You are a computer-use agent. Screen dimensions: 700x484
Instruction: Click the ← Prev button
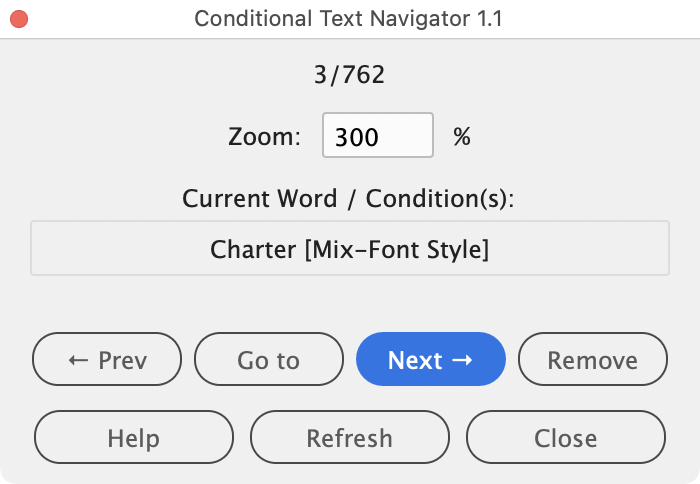point(107,360)
